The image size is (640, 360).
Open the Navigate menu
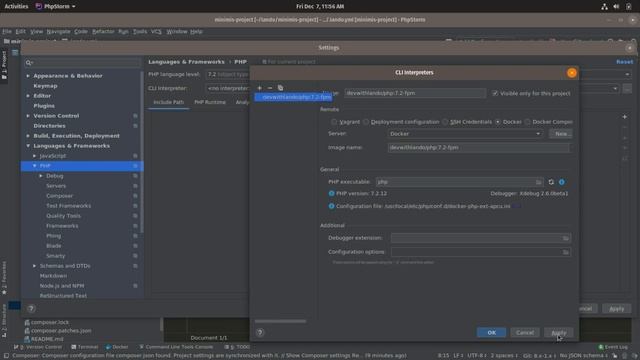pyautogui.click(x=58, y=31)
